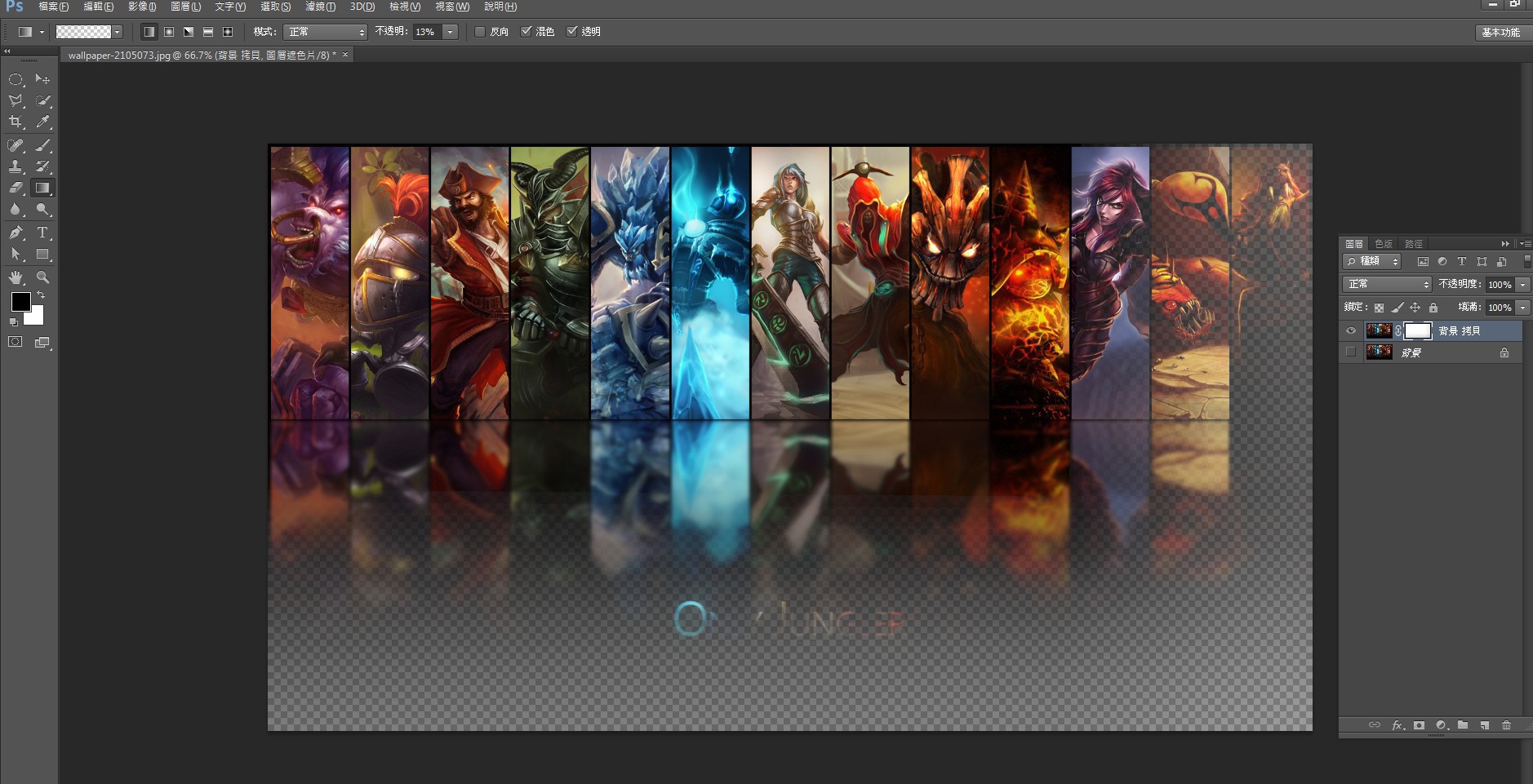Create new layer icon
The image size is (1533, 784).
coord(1485,725)
